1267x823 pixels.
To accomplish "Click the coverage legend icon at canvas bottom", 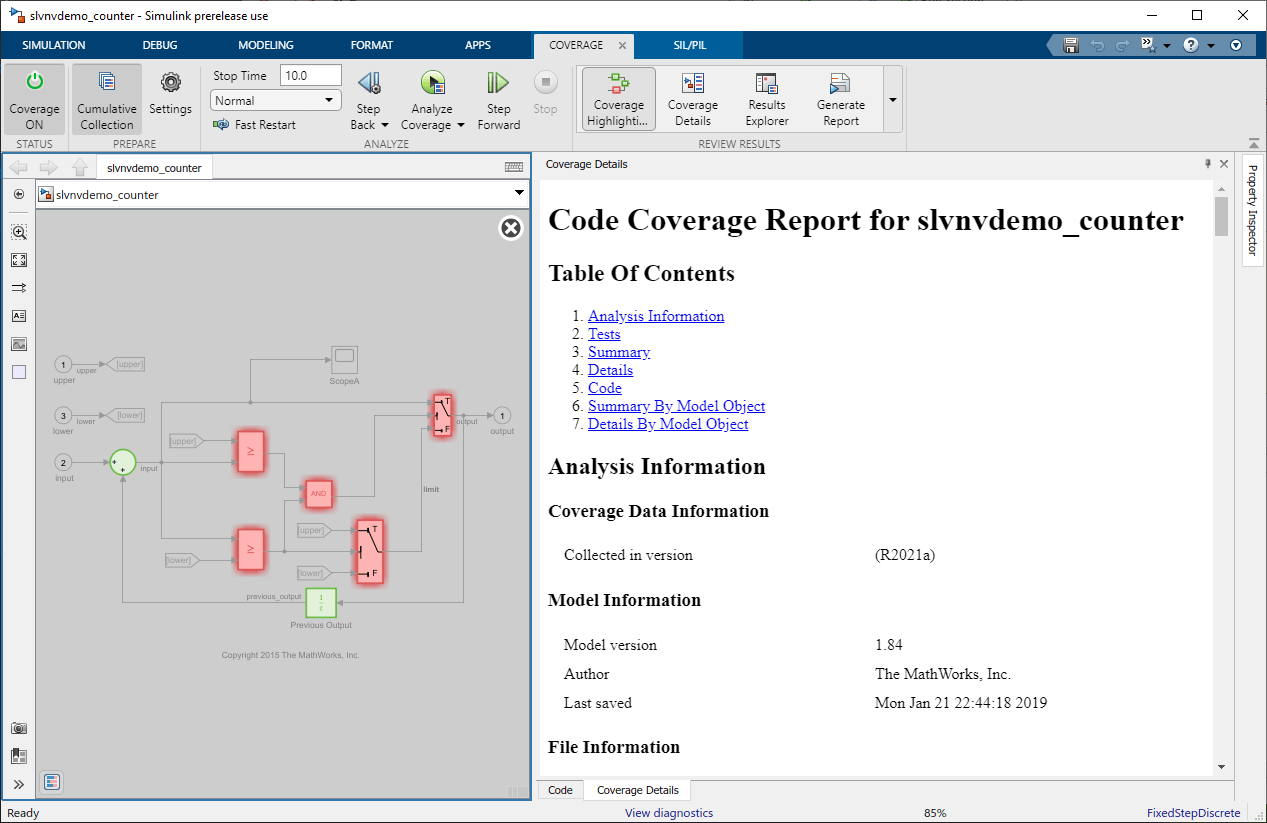I will pos(53,781).
